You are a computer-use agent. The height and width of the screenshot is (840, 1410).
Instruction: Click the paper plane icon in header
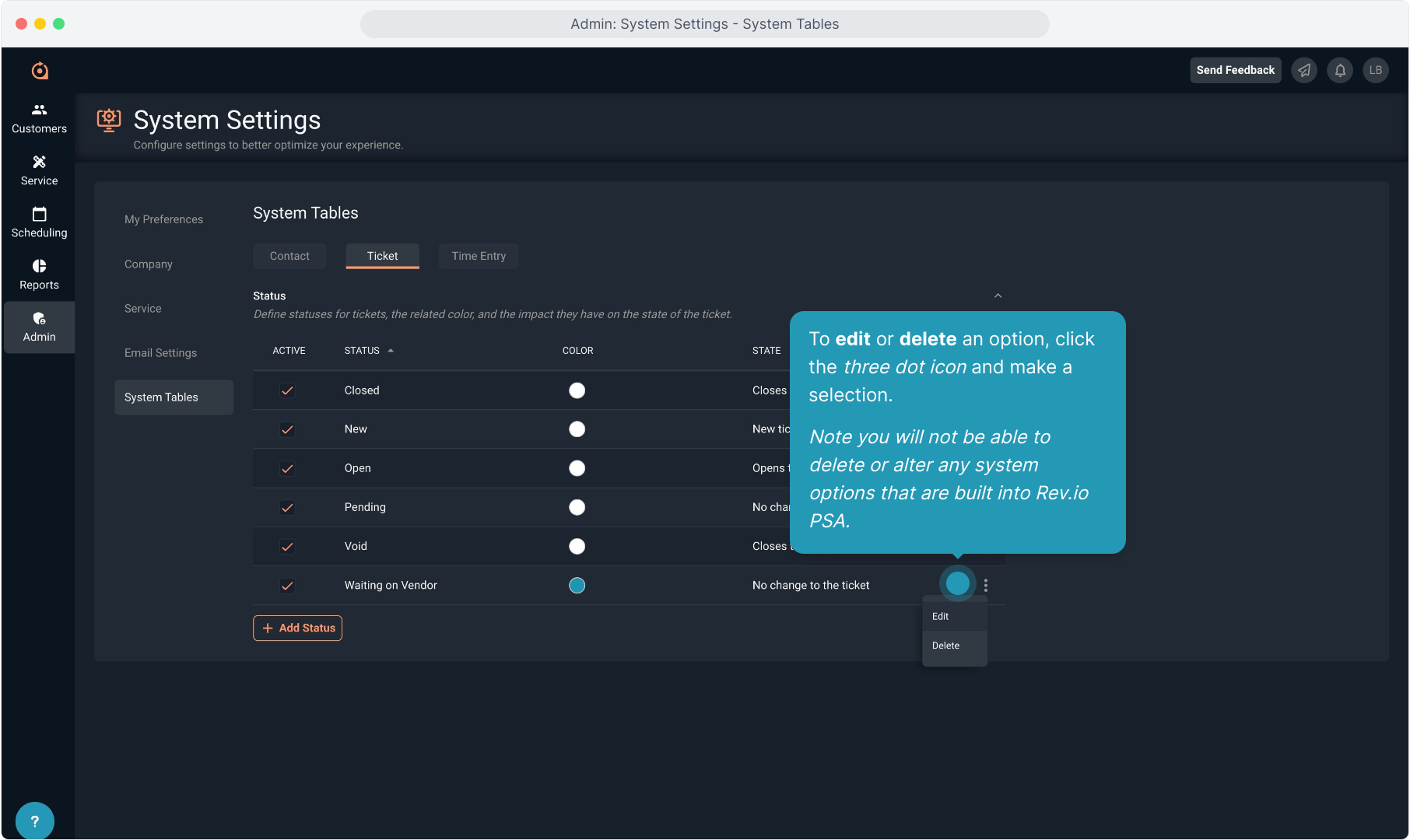point(1304,70)
